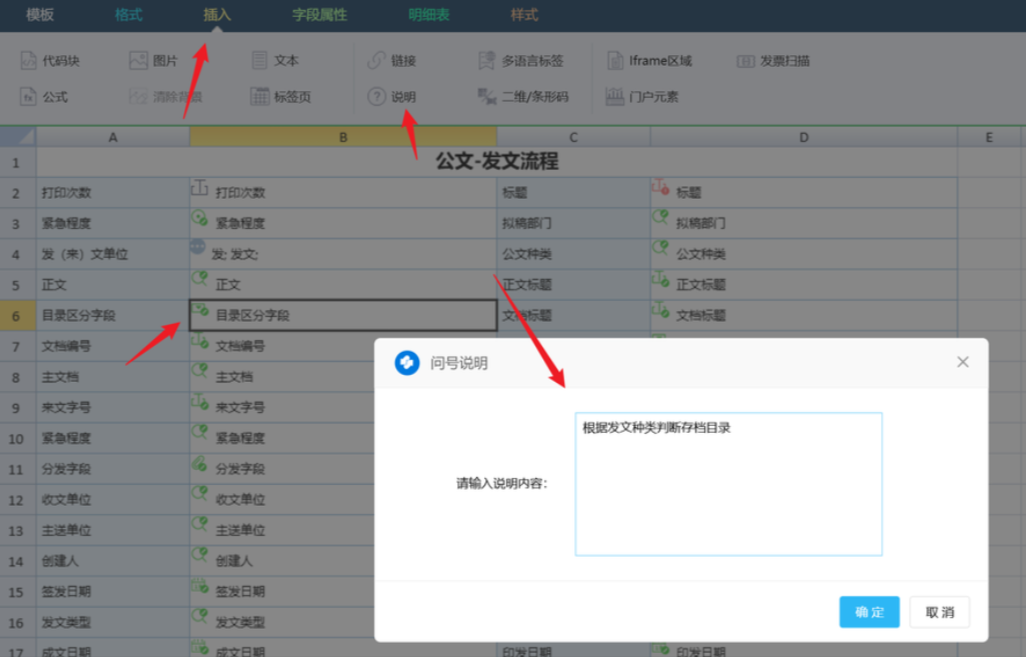
Task: Open the 字段属性 tab
Action: (319, 14)
